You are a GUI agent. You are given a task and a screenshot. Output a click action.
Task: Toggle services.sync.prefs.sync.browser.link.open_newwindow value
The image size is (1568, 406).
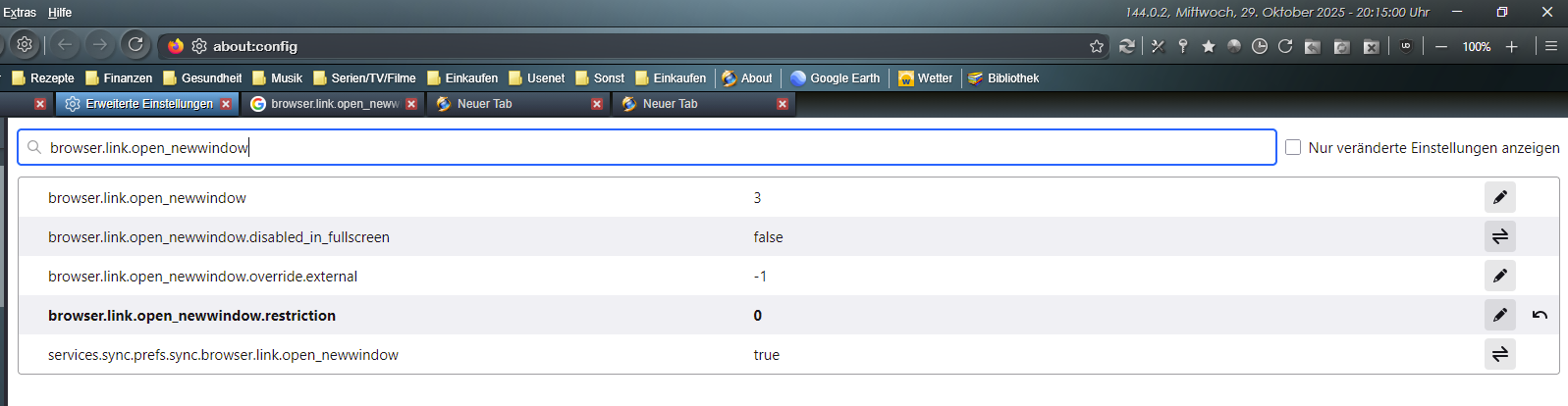(x=1499, y=354)
